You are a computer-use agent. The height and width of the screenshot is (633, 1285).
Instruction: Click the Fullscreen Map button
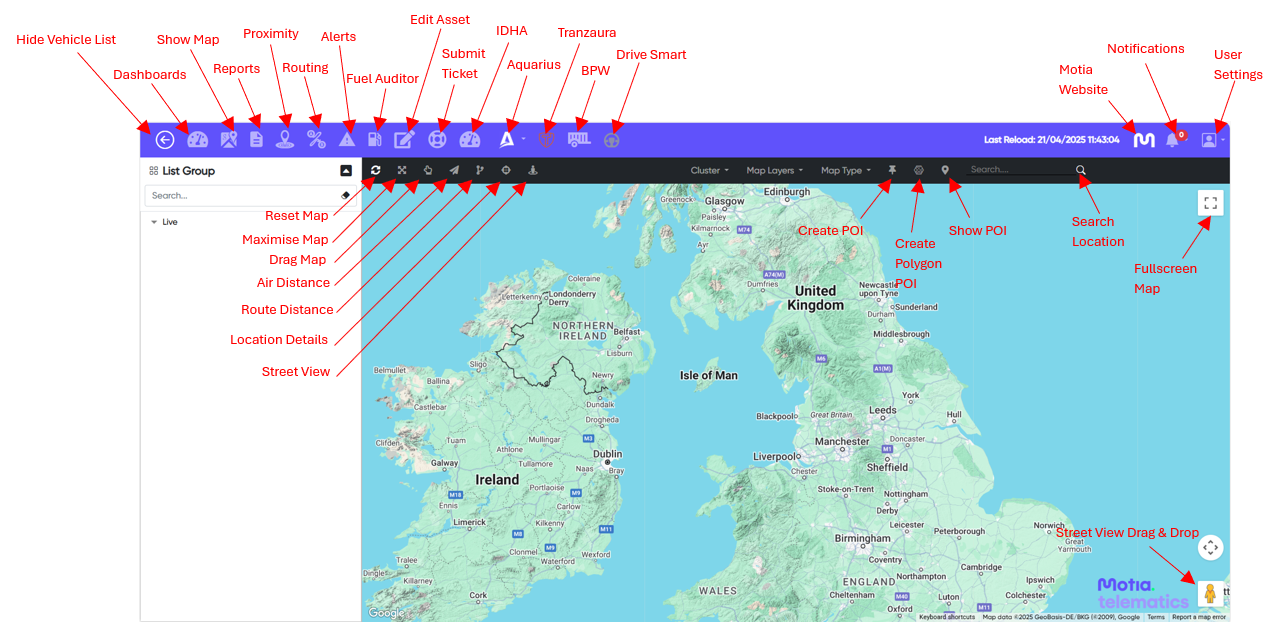point(1210,202)
